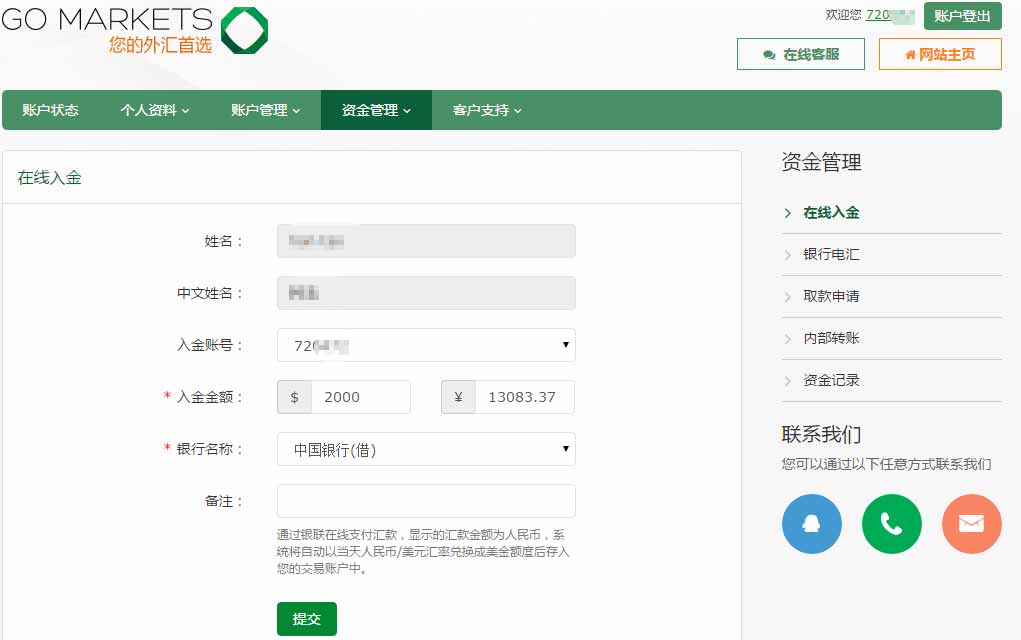The height and width of the screenshot is (640, 1021).
Task: Go to 网站主页 home page button
Action: click(x=940, y=54)
